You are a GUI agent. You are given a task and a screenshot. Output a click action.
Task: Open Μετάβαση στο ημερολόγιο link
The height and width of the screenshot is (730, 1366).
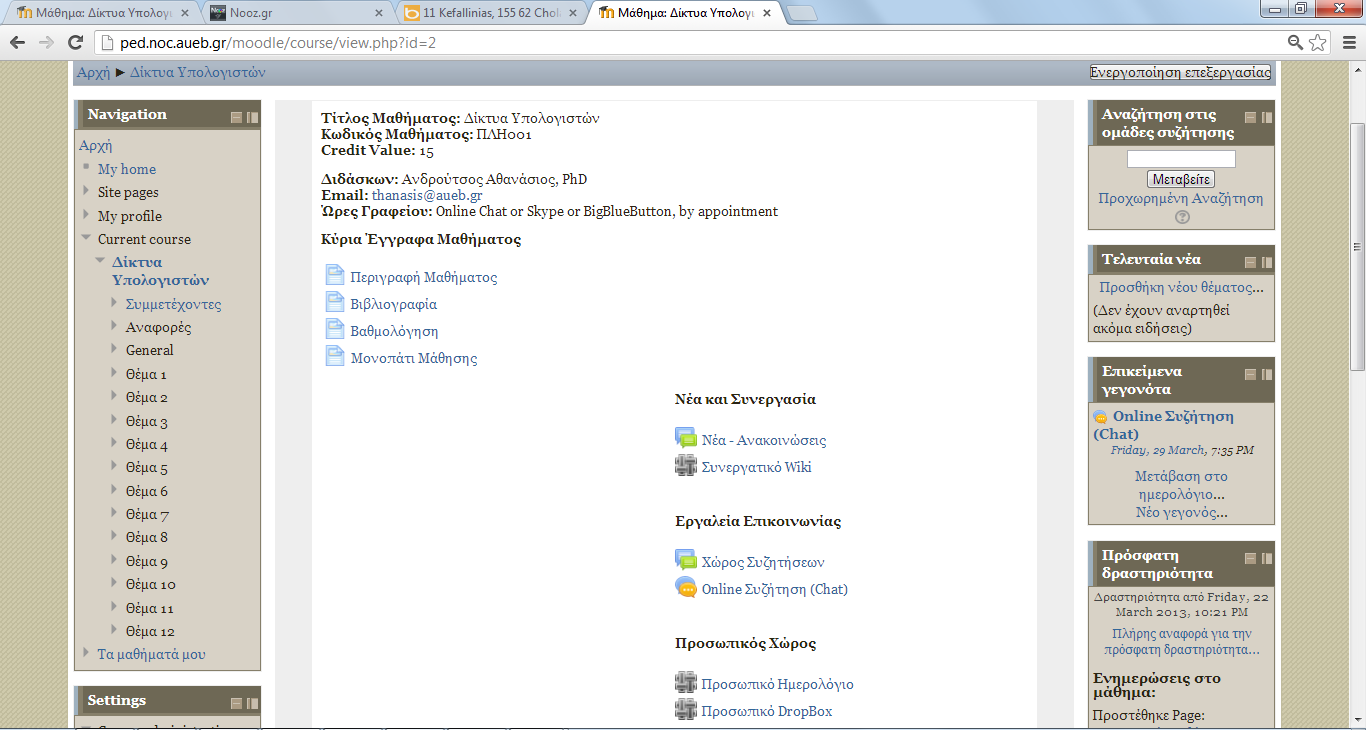[x=1181, y=485]
